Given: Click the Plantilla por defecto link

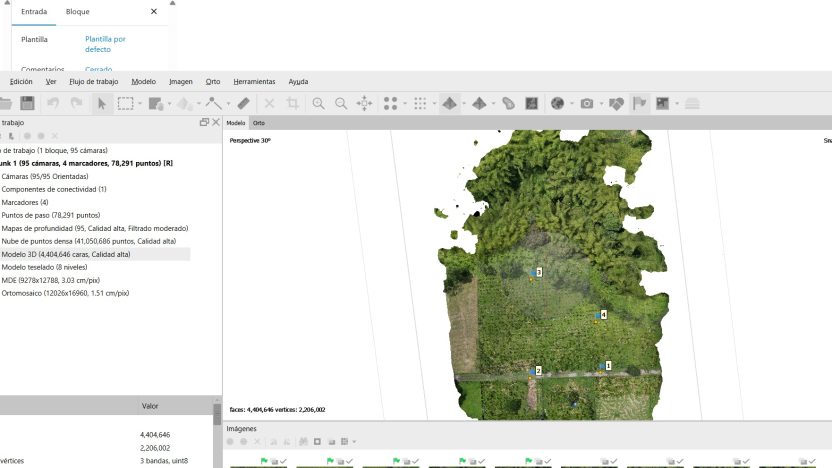Looking at the screenshot, I should pyautogui.click(x=105, y=44).
